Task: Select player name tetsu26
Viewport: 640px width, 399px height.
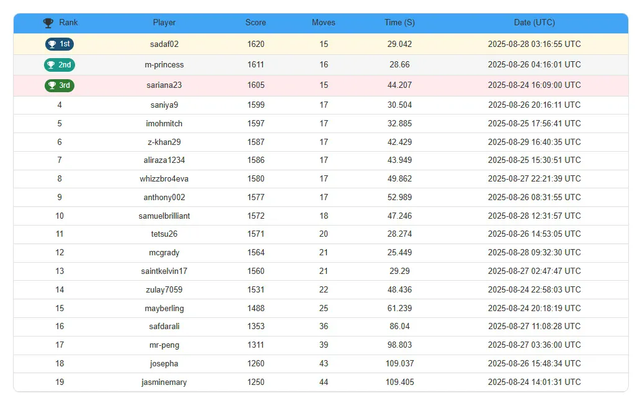Action: tap(164, 234)
